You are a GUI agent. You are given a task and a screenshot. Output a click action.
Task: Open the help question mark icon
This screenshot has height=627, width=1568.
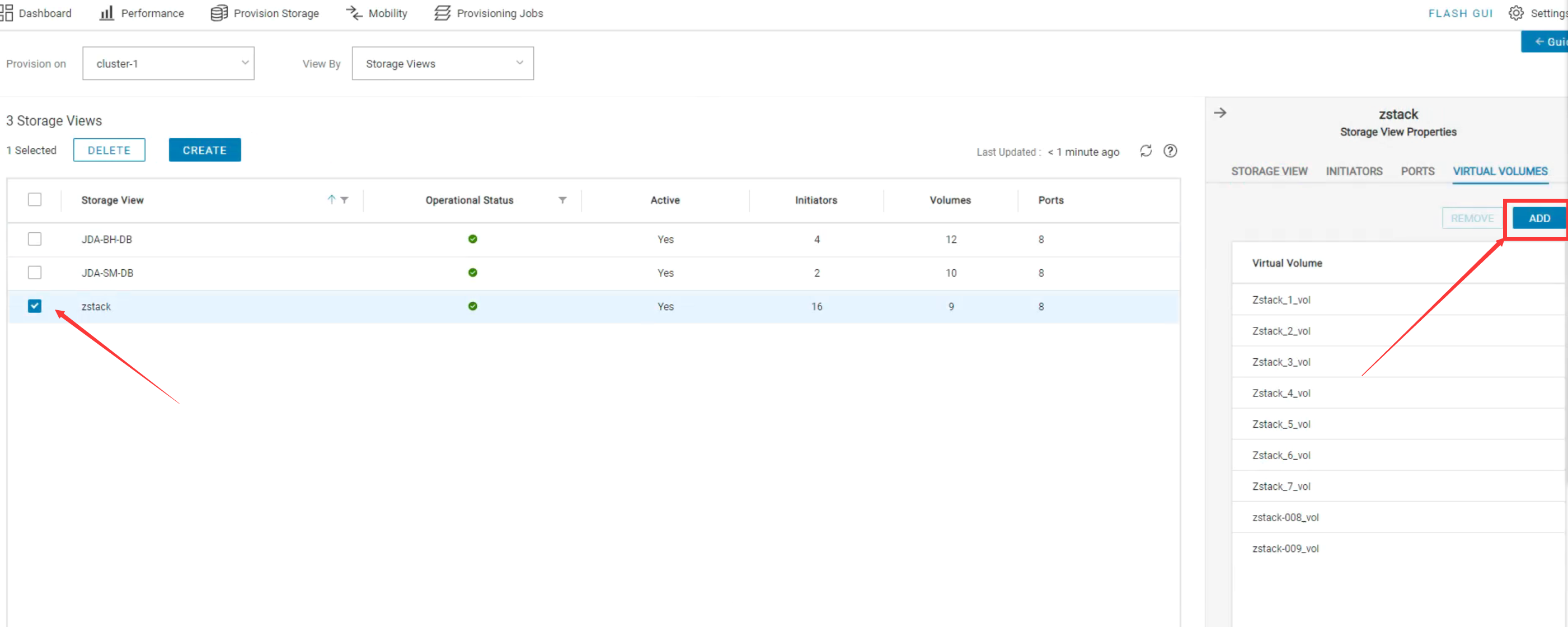[1170, 151]
